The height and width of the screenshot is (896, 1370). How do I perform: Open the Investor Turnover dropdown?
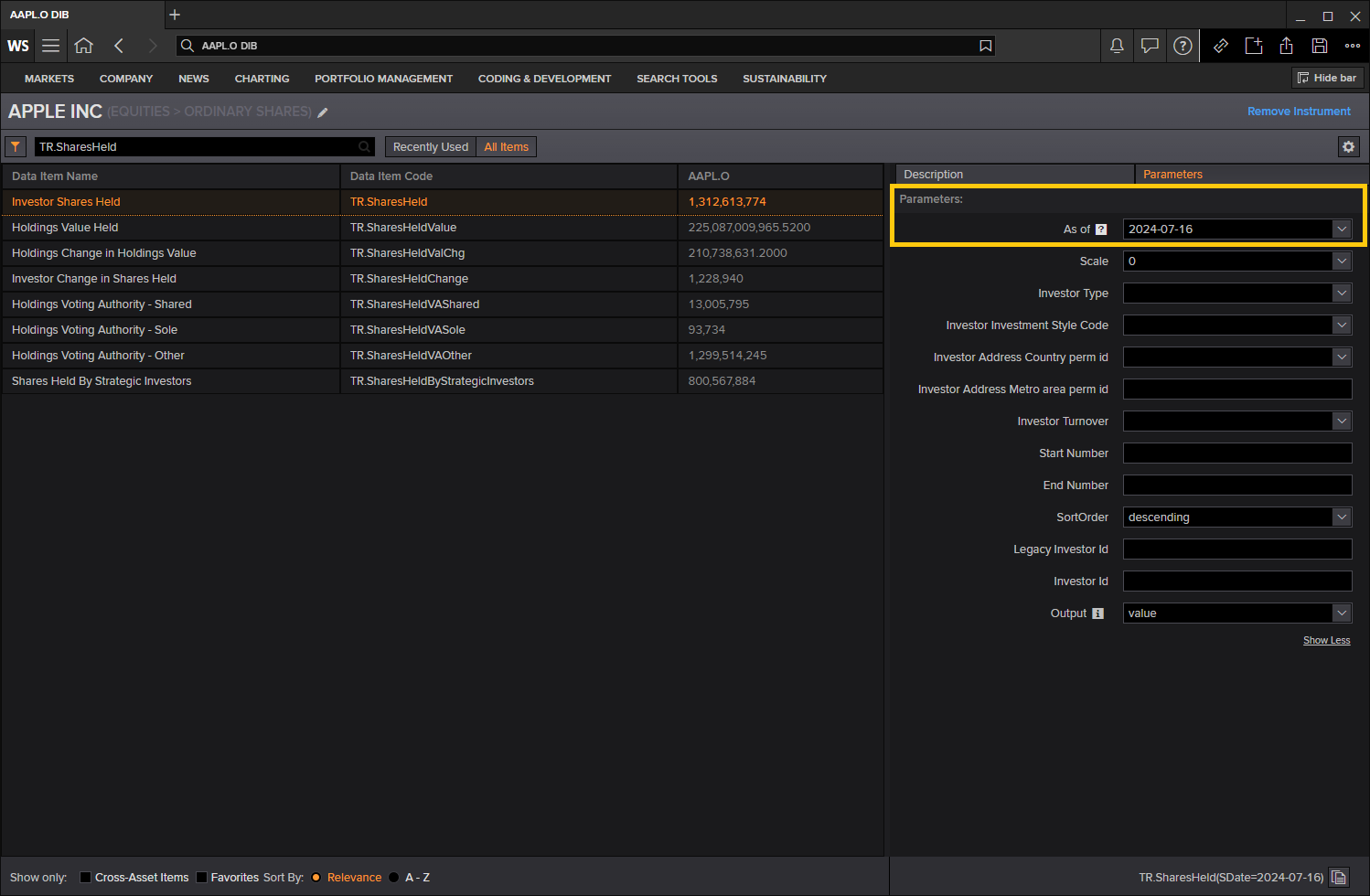[1342, 421]
